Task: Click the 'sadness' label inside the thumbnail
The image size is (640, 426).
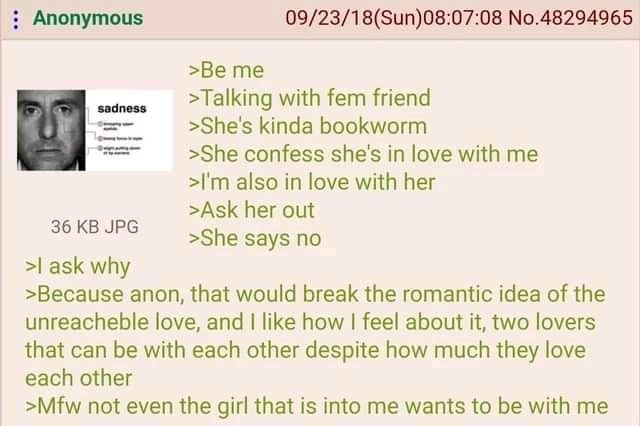Action: point(122,109)
